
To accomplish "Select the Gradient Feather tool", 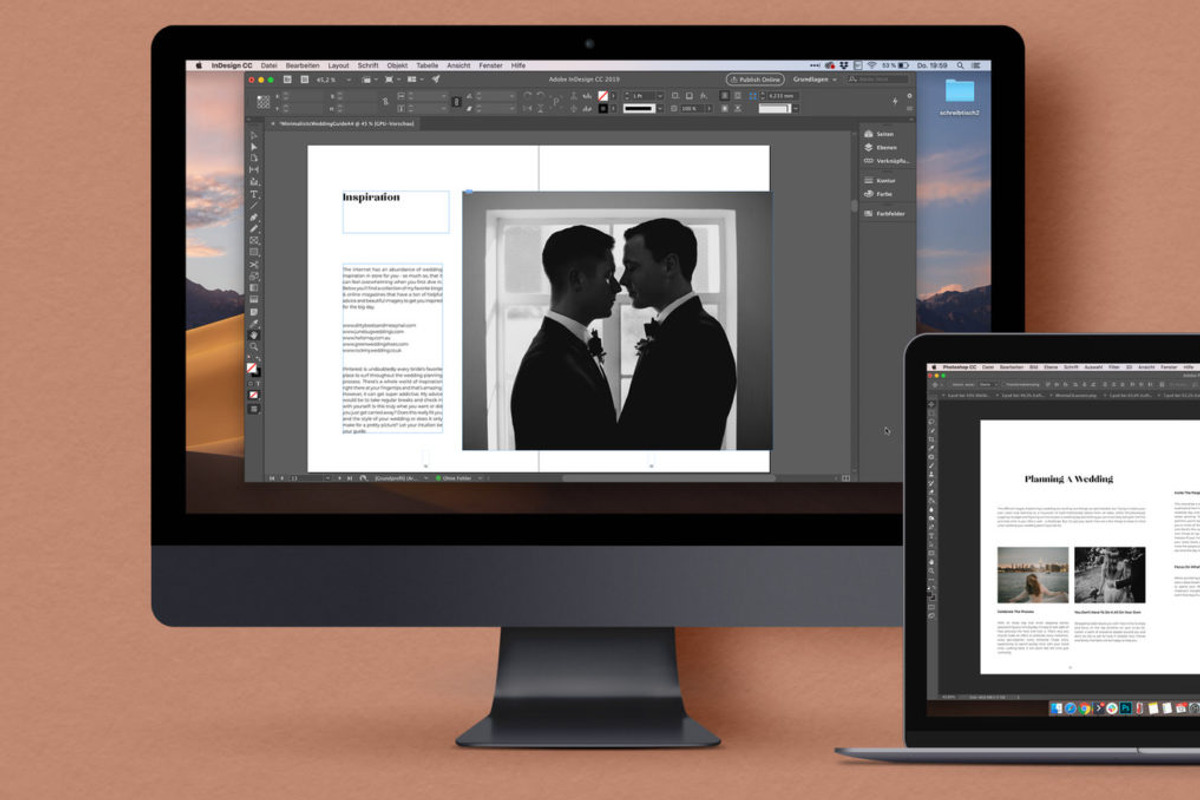I will (254, 299).
